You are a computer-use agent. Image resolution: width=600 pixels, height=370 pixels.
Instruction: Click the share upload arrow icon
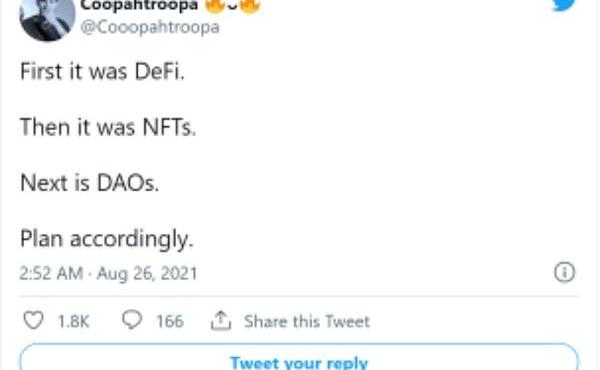click(x=221, y=320)
